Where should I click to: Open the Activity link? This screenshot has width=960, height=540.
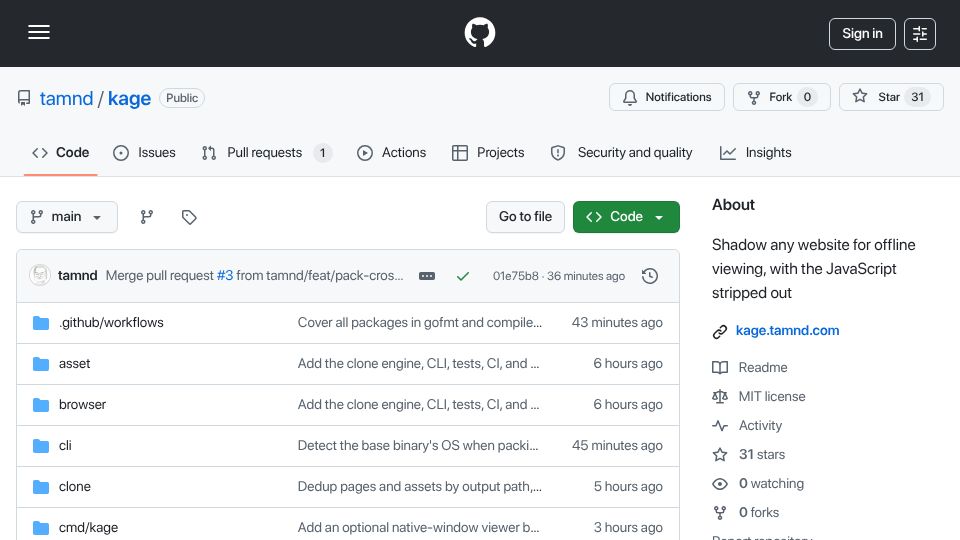pos(760,426)
